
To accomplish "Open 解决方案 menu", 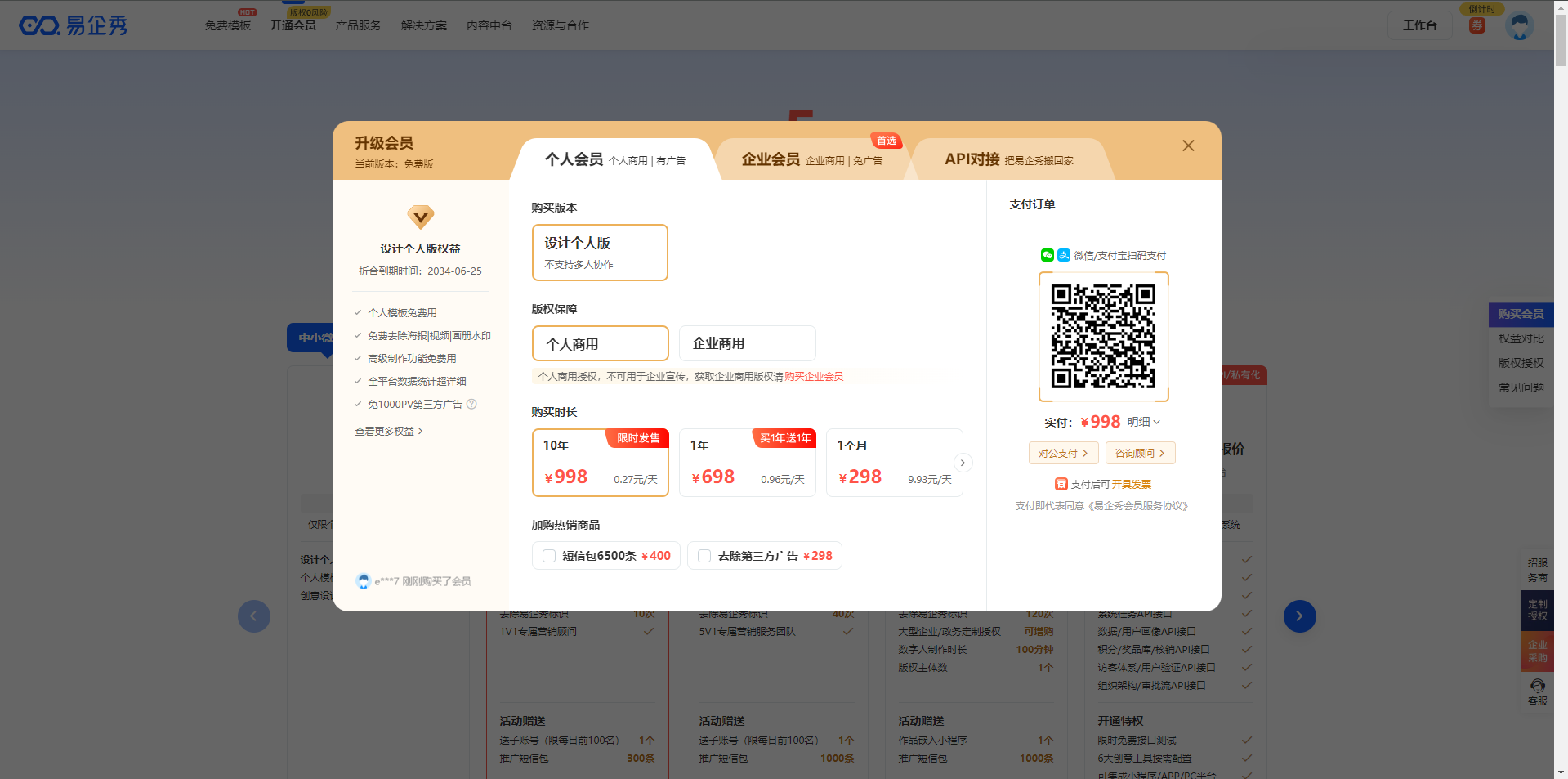I will pos(424,25).
